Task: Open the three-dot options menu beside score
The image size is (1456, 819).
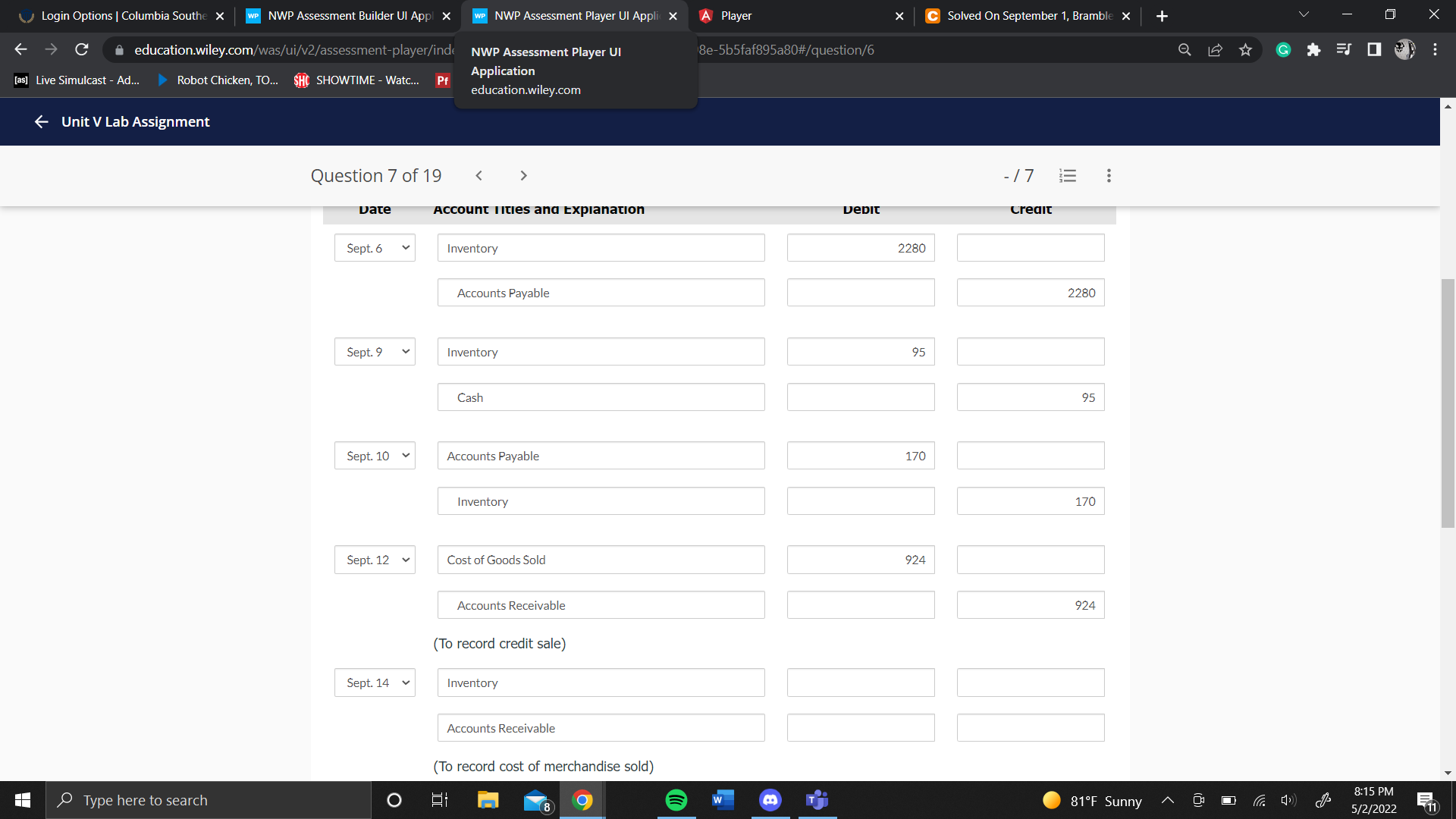Action: pos(1109,176)
